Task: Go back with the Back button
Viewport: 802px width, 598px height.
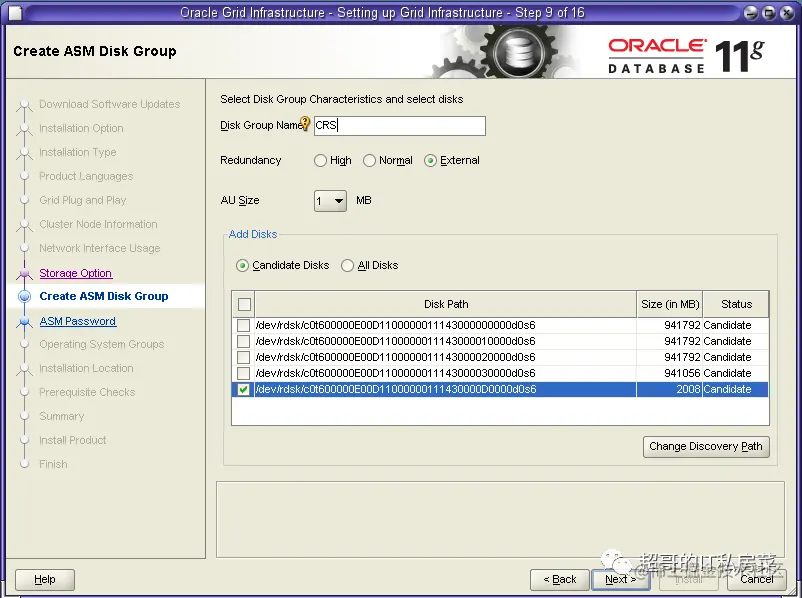Action: (x=560, y=580)
